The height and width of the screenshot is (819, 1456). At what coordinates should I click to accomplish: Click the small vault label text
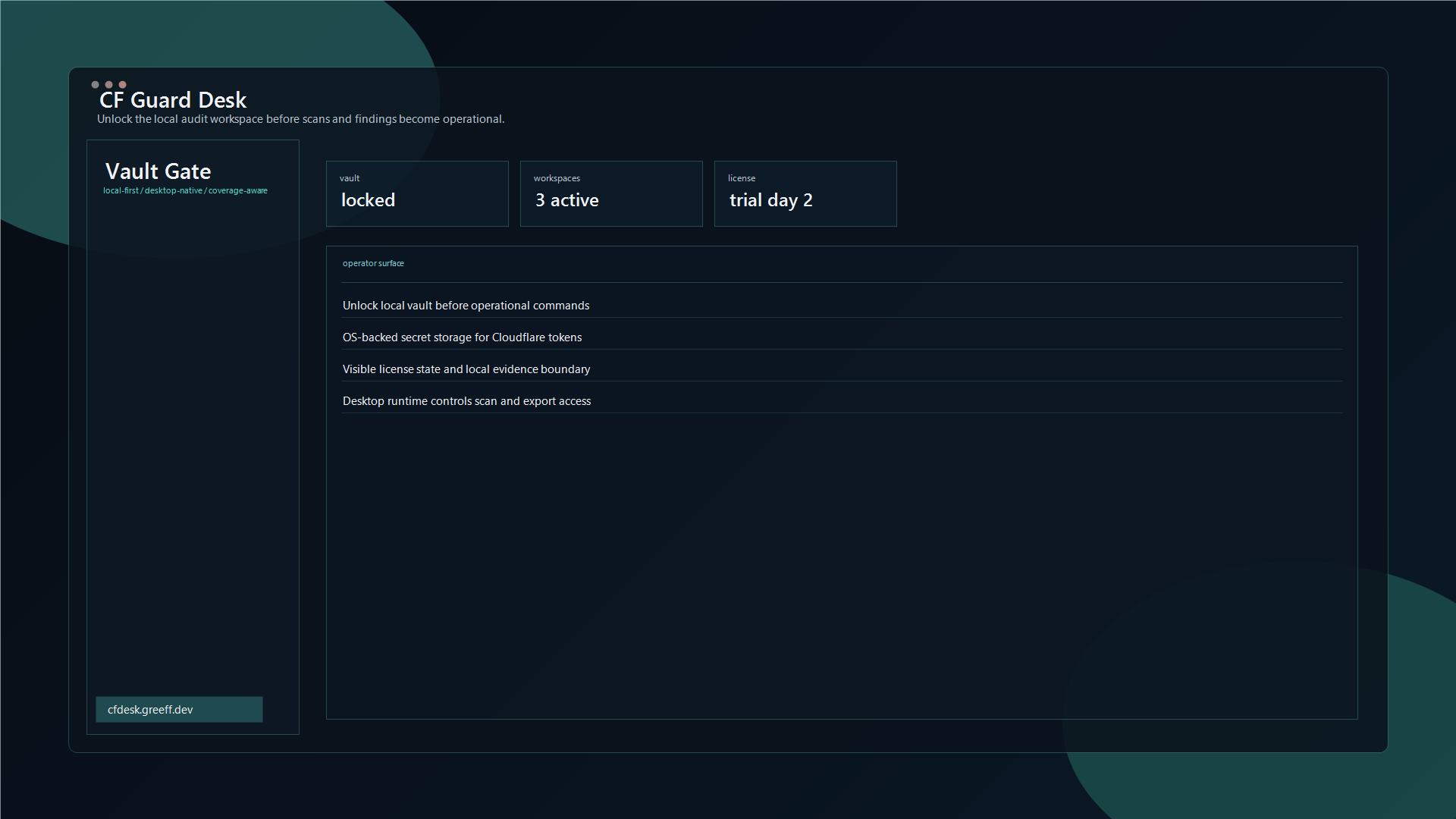[350, 178]
